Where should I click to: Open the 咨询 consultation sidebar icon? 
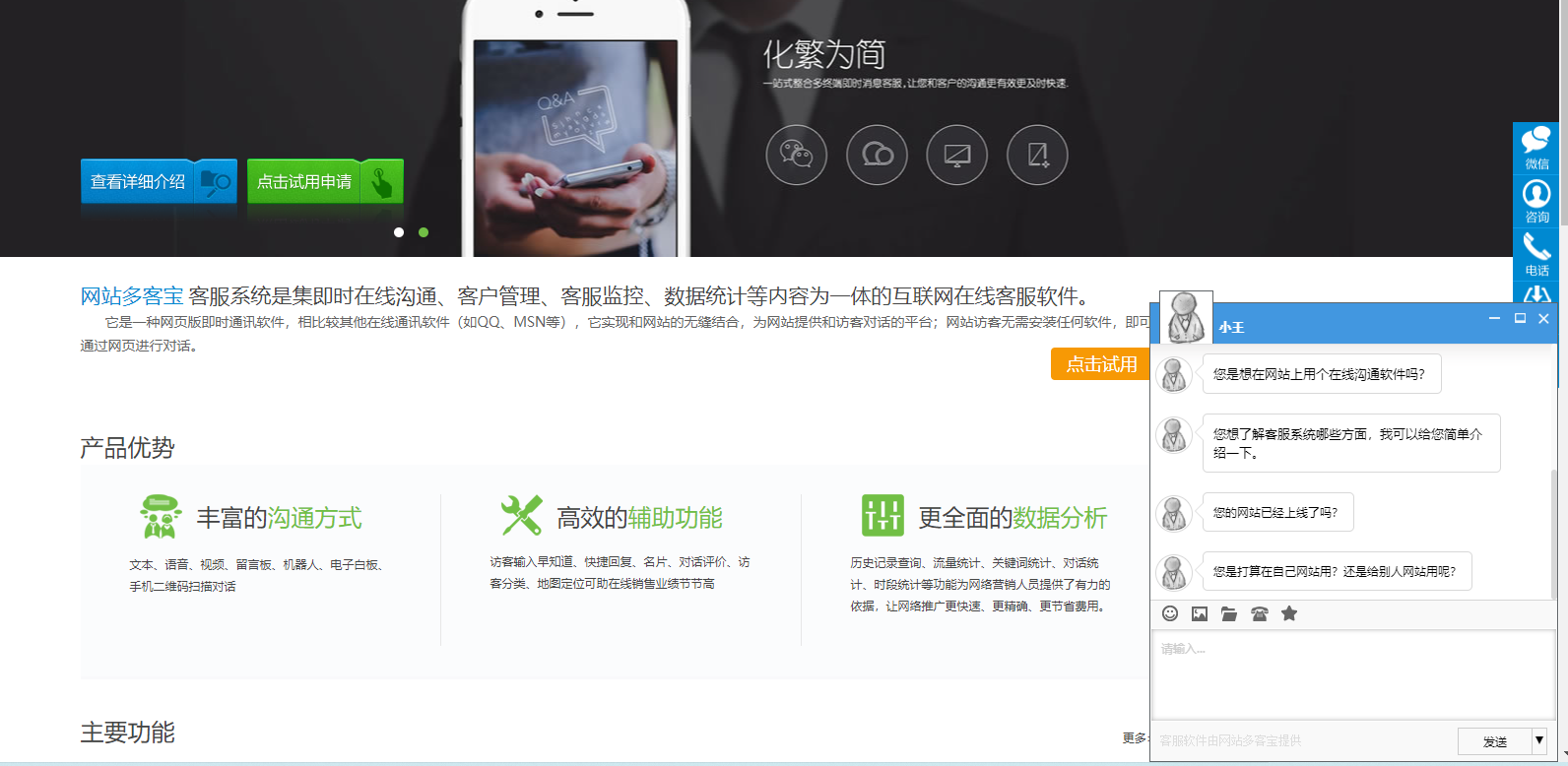coord(1536,202)
